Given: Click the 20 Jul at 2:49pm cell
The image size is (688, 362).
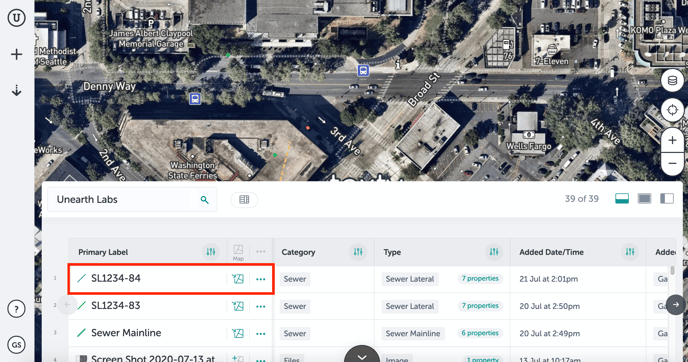Looking at the screenshot, I should pyautogui.click(x=549, y=333).
